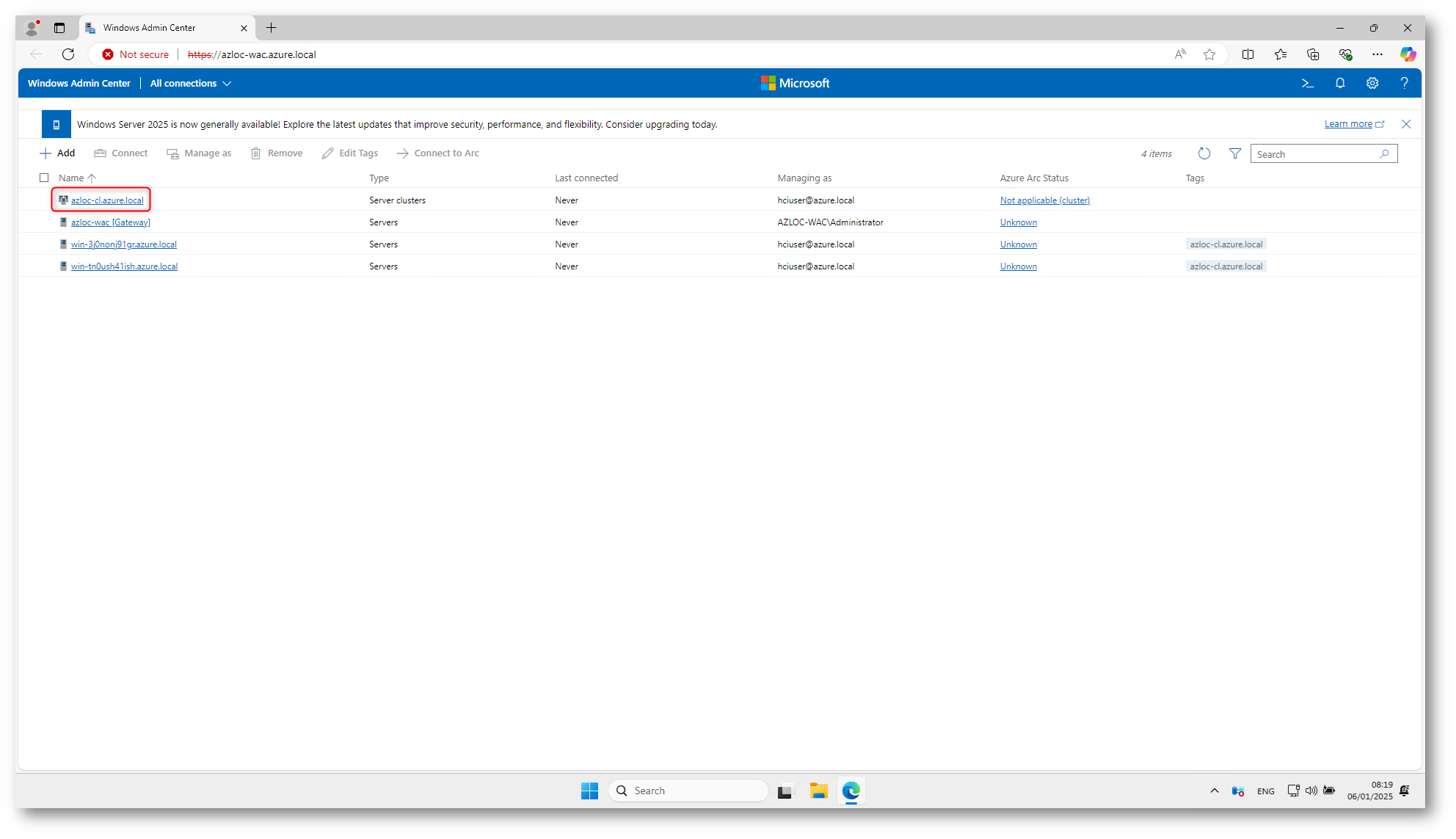Open notifications bell in Windows Admin Center
This screenshot has width=1456, height=839.
click(1340, 83)
